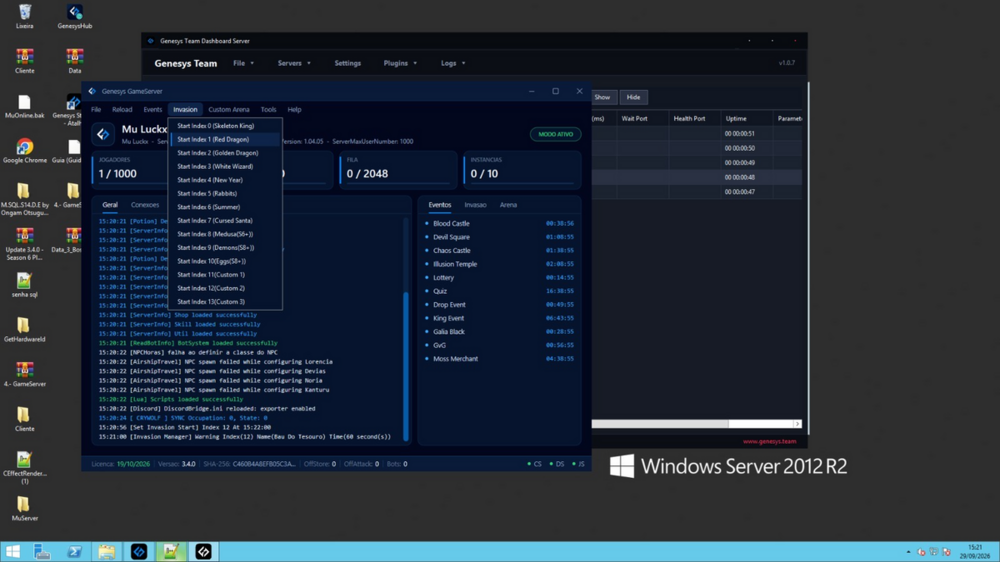The image size is (1000, 562).
Task: Switch to the Eventos tab
Action: click(x=439, y=205)
